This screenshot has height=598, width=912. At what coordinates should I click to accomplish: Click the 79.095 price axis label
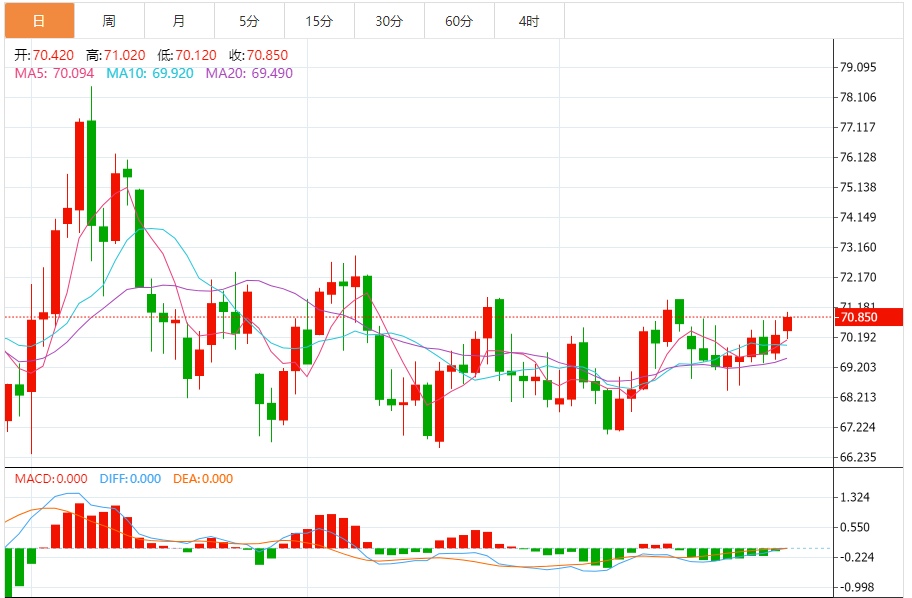858,67
